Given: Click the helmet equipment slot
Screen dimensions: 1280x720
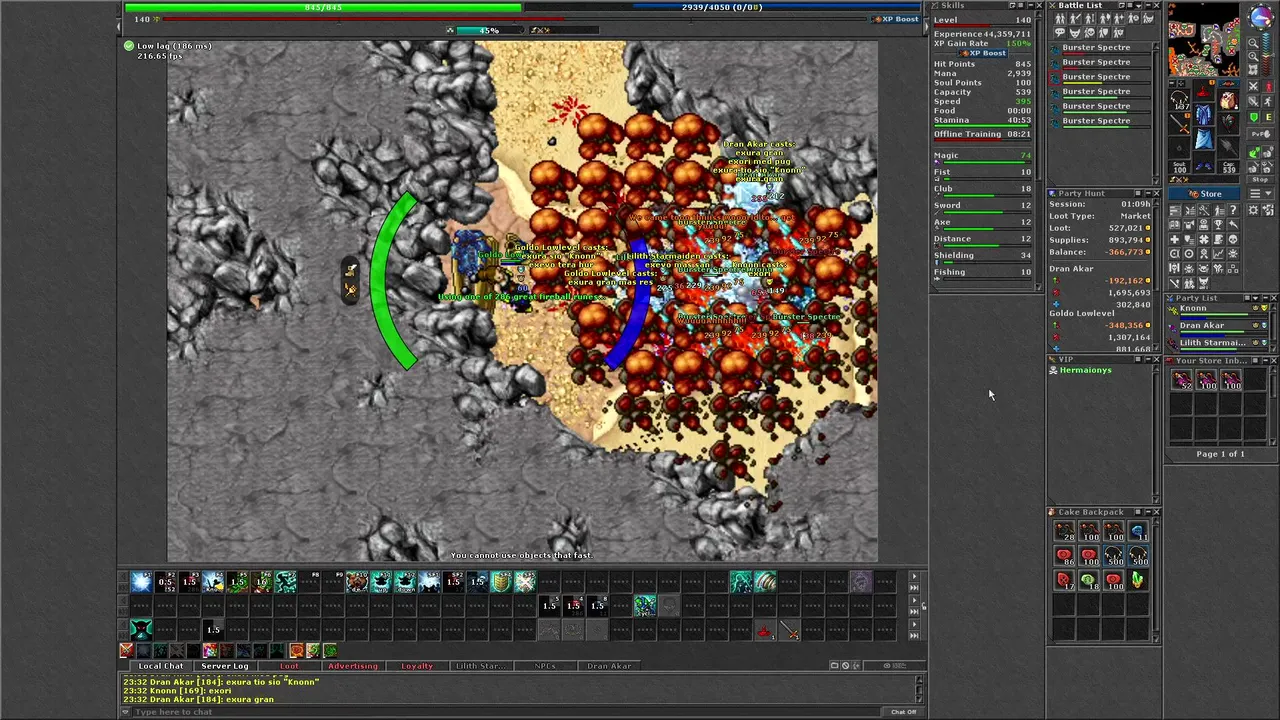Looking at the screenshot, I should [1203, 88].
